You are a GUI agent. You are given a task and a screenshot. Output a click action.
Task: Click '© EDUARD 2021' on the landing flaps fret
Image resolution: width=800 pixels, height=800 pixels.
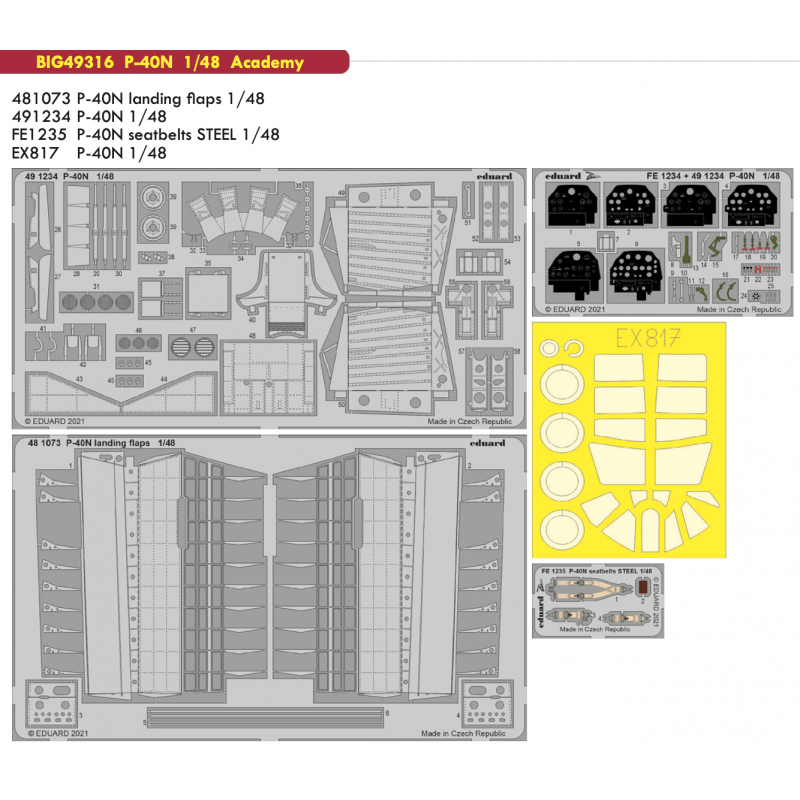point(58,733)
